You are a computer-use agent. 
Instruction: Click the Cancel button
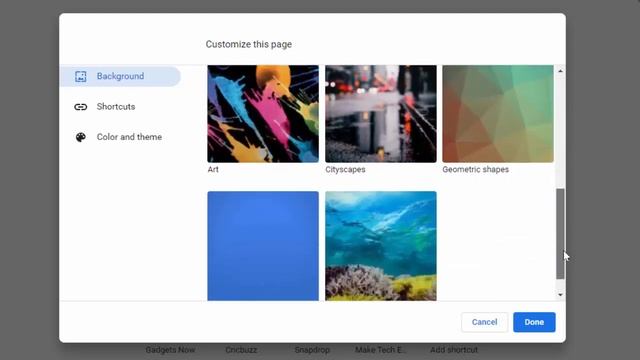point(484,322)
